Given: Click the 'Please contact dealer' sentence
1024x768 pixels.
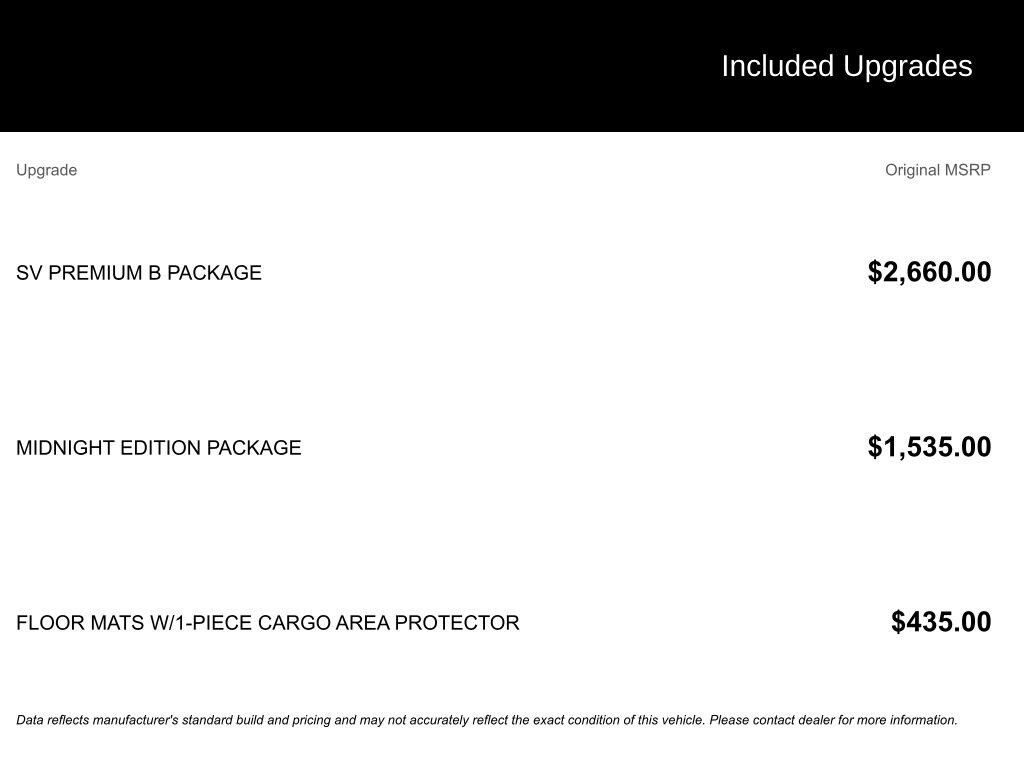Looking at the screenshot, I should click(833, 720).
